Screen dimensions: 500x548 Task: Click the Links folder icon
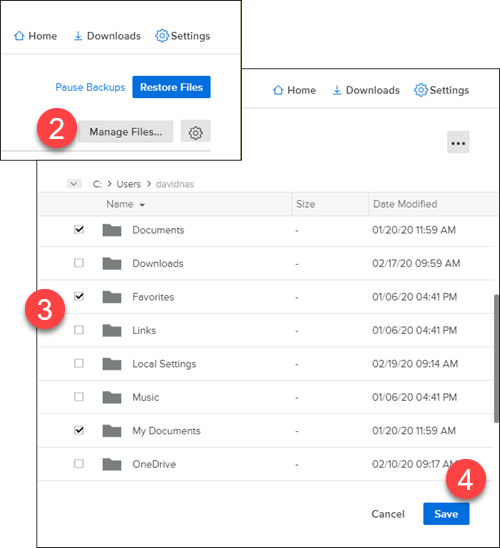click(x=112, y=330)
